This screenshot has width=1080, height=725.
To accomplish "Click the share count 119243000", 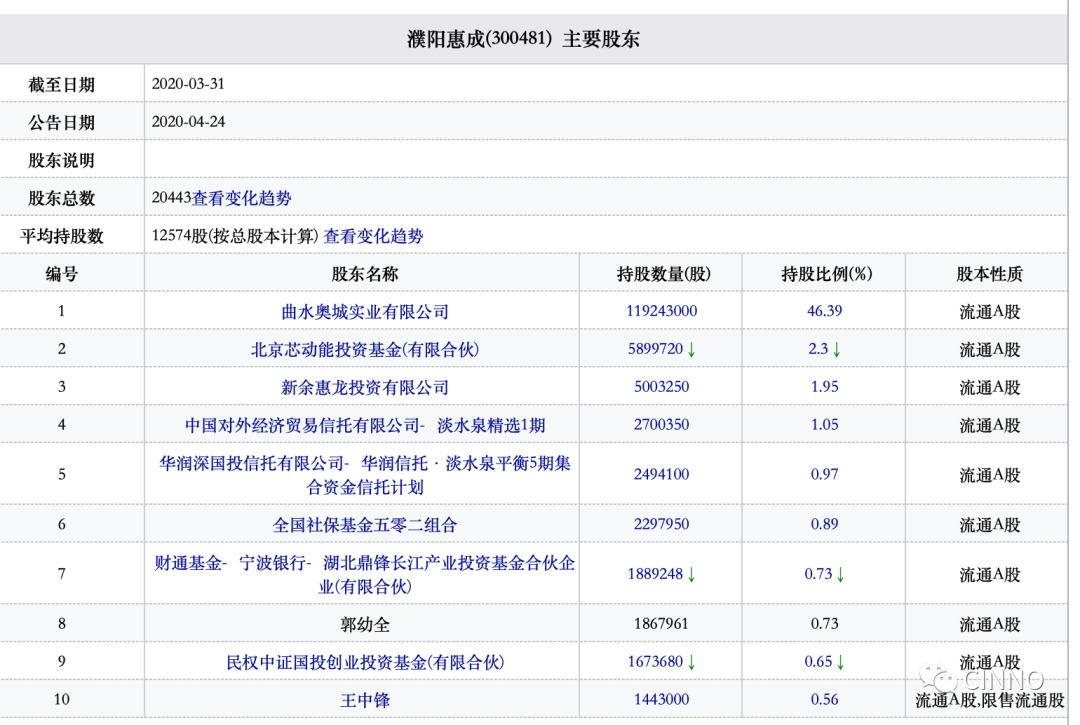I will pyautogui.click(x=661, y=311).
